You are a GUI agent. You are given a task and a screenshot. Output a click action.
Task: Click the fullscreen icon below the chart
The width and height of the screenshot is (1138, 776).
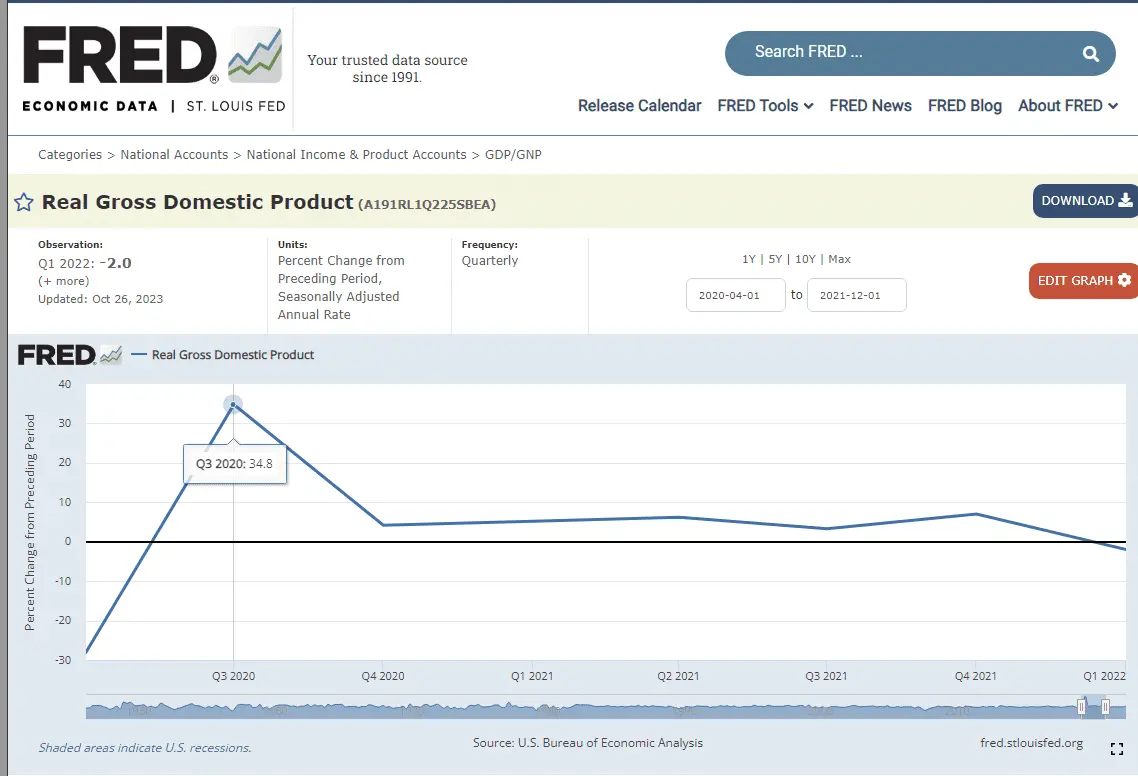pyautogui.click(x=1117, y=749)
